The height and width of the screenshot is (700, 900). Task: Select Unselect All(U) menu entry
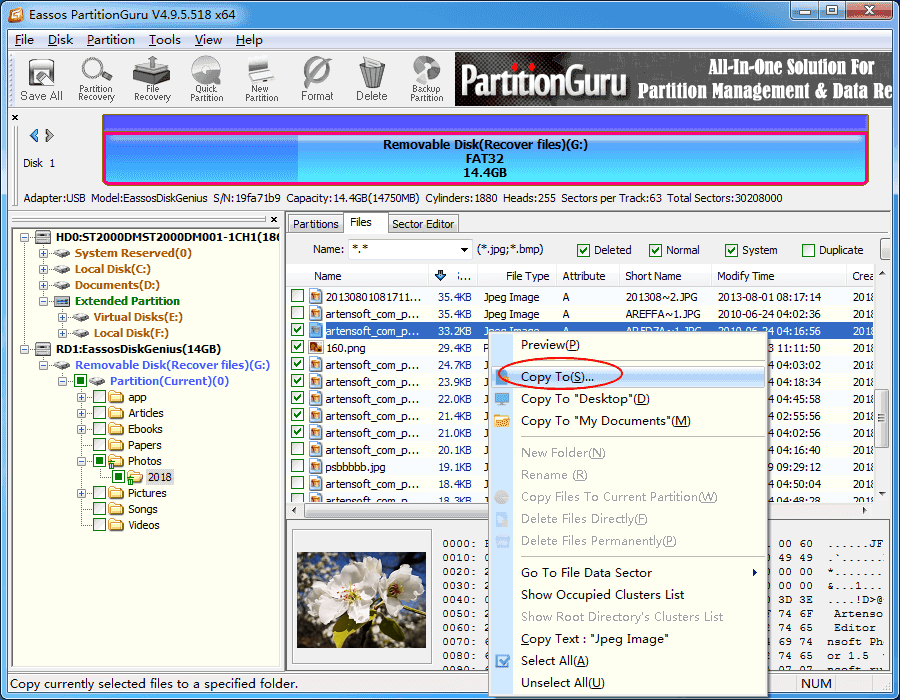(x=629, y=683)
